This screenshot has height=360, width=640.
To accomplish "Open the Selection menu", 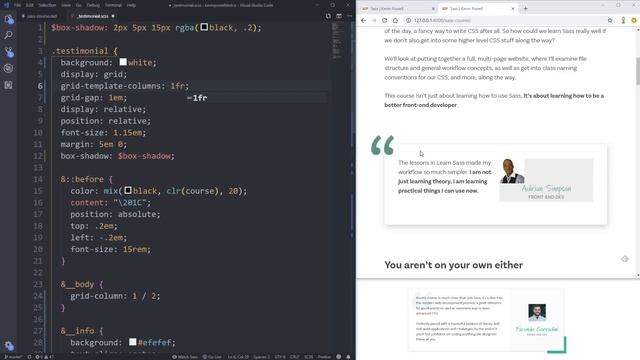I will (47, 5).
